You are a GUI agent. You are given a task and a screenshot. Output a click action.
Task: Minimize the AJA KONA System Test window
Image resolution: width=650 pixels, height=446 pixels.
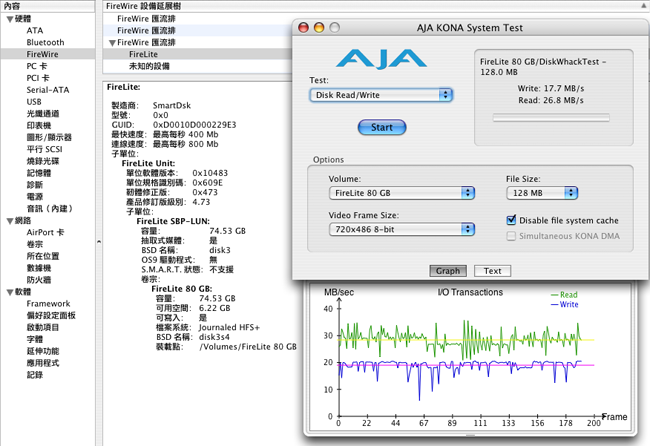click(x=319, y=28)
